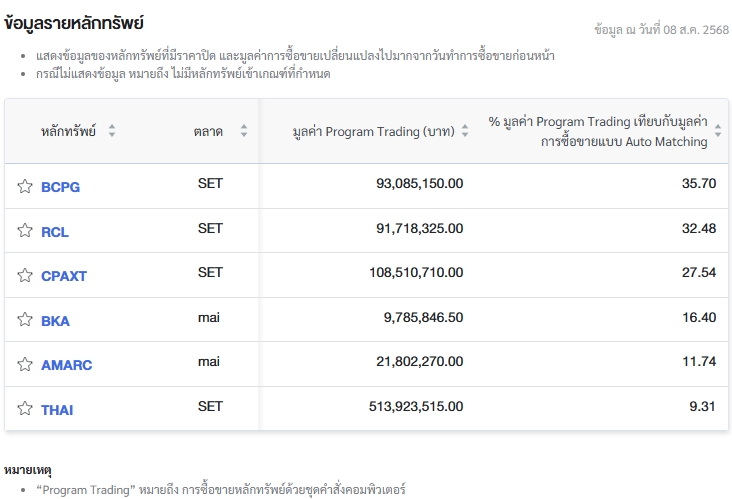Open the BKA stock link
The height and width of the screenshot is (499, 732).
tap(55, 321)
